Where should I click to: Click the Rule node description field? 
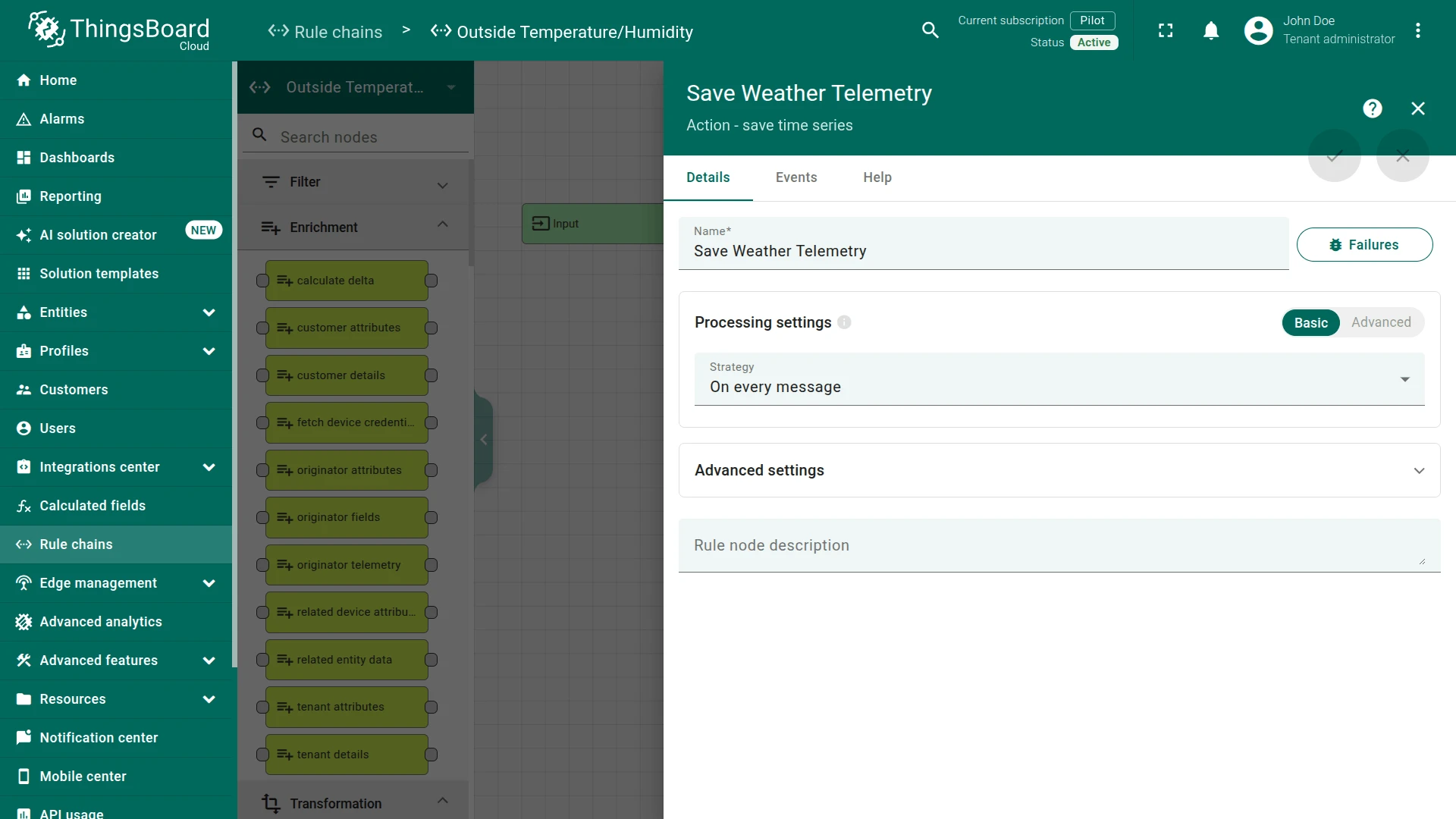click(x=1059, y=545)
